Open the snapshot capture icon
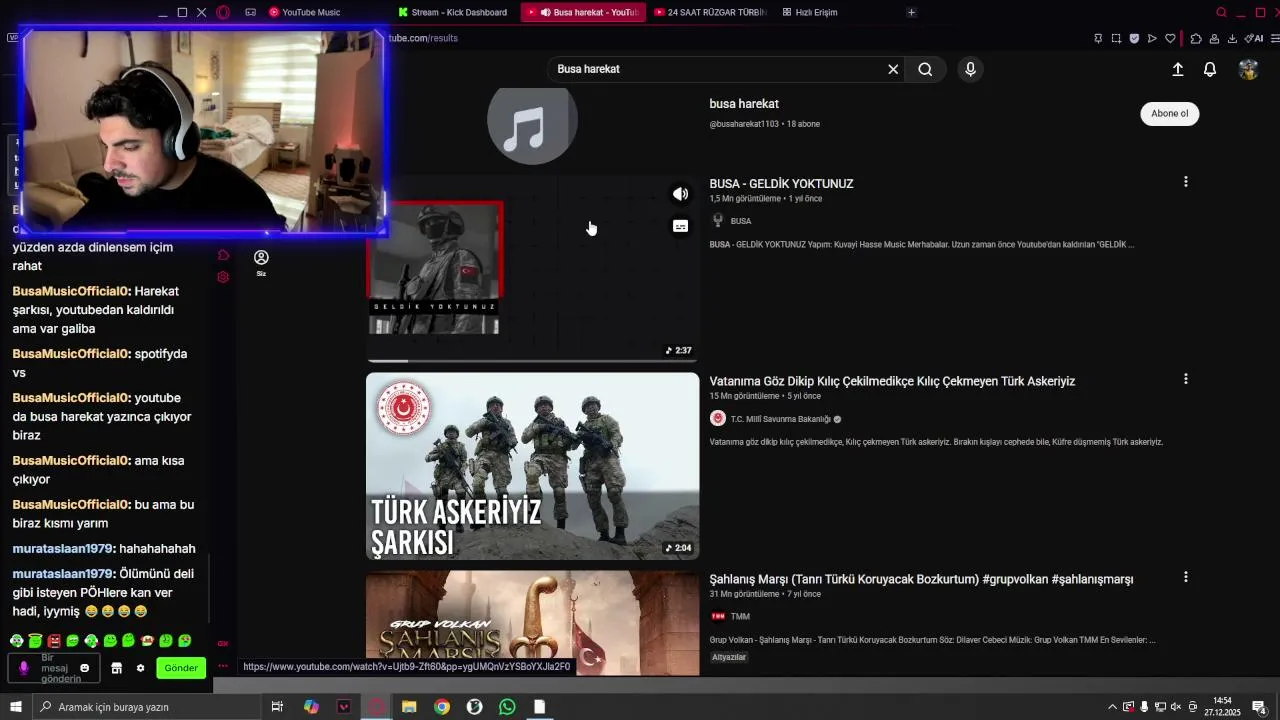 tap(1116, 39)
